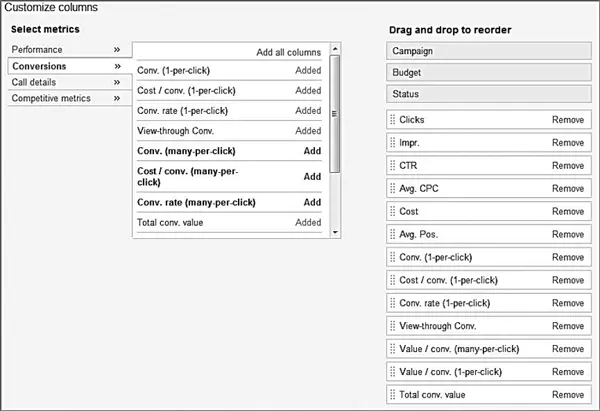The image size is (600, 411).
Task: Click Add all columns link
Action: pyautogui.click(x=289, y=52)
